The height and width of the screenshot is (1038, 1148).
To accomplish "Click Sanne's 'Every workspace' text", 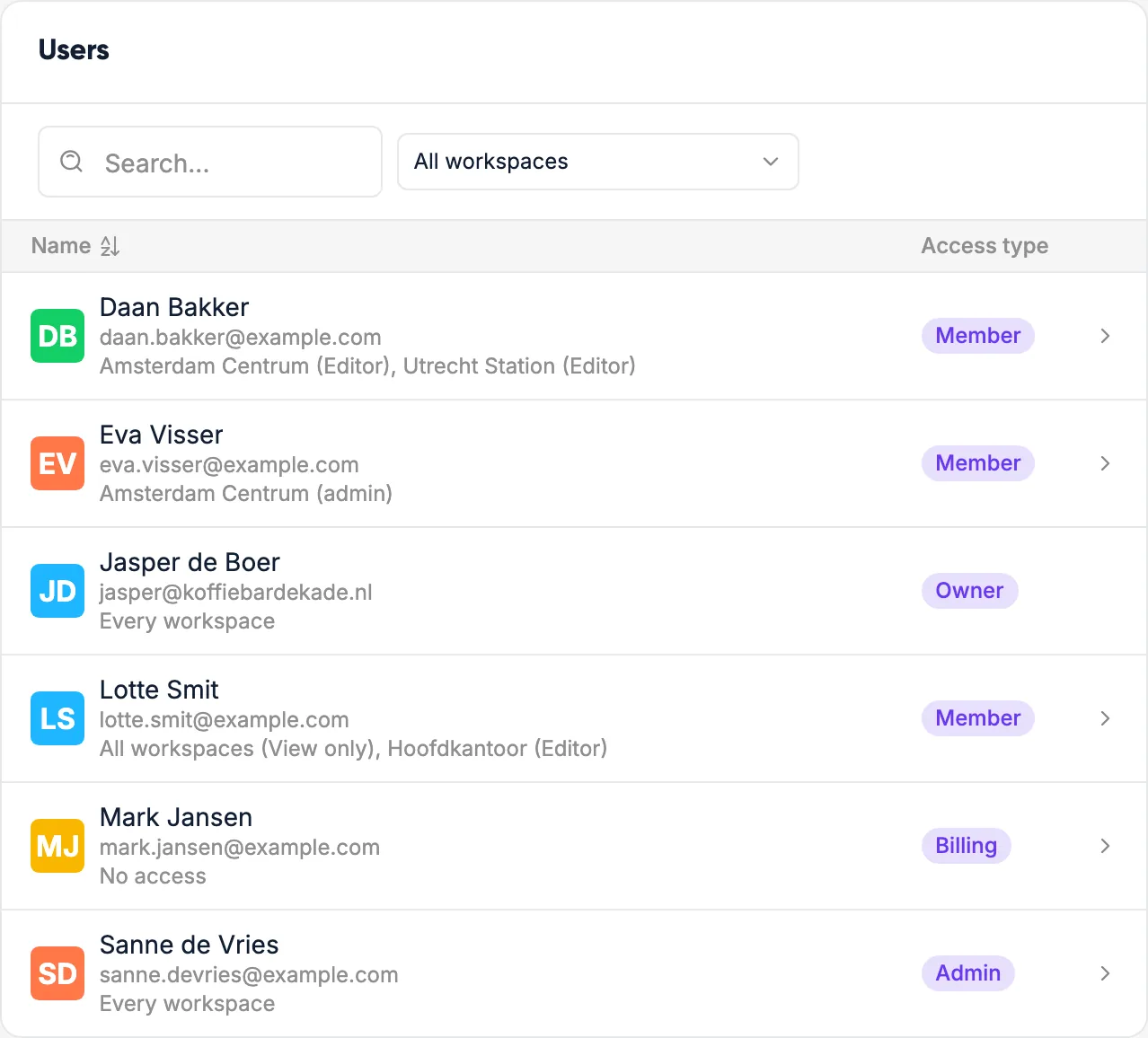I will [188, 1004].
